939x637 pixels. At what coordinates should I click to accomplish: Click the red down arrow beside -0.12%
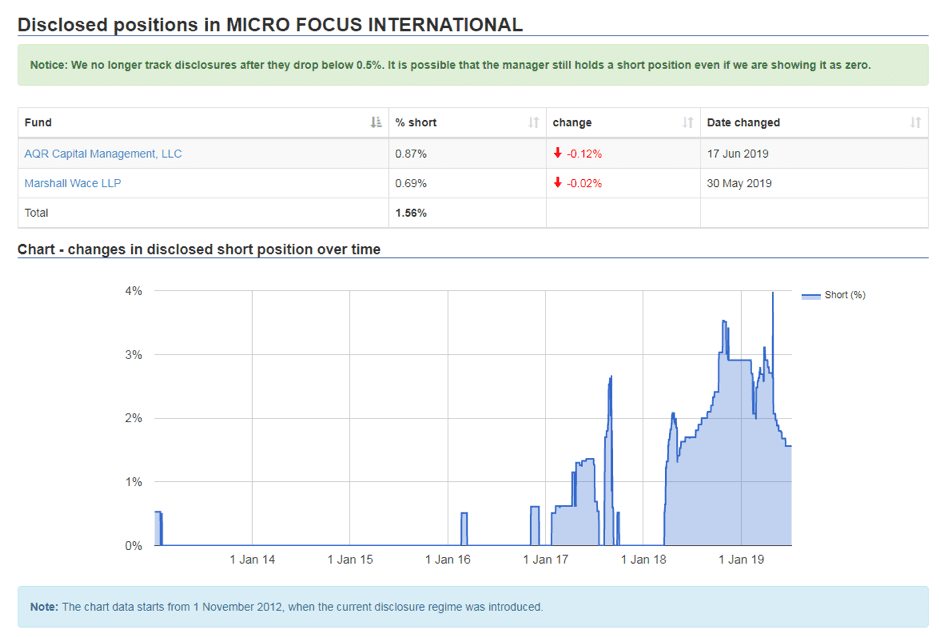(558, 153)
